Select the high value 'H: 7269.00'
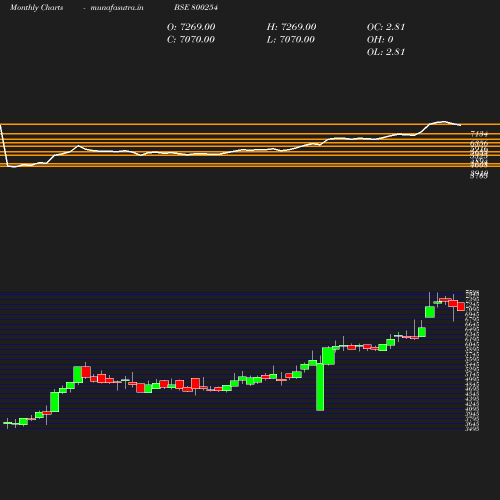This screenshot has width=500, height=500. 291,27
